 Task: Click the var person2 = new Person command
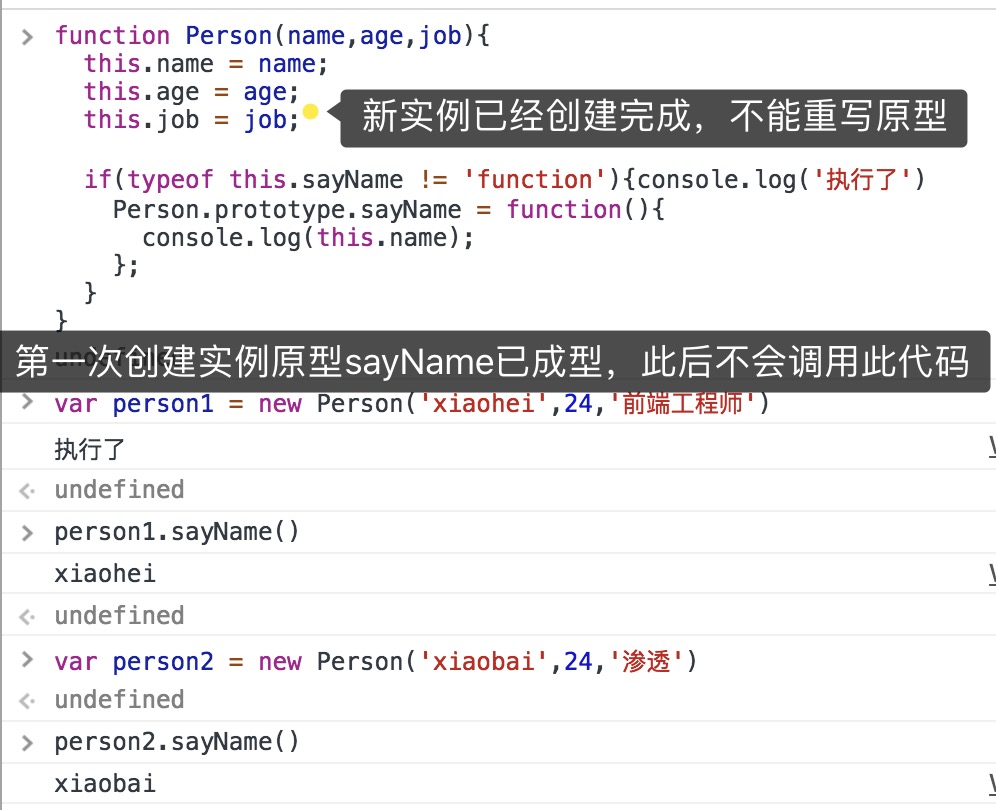[375, 662]
